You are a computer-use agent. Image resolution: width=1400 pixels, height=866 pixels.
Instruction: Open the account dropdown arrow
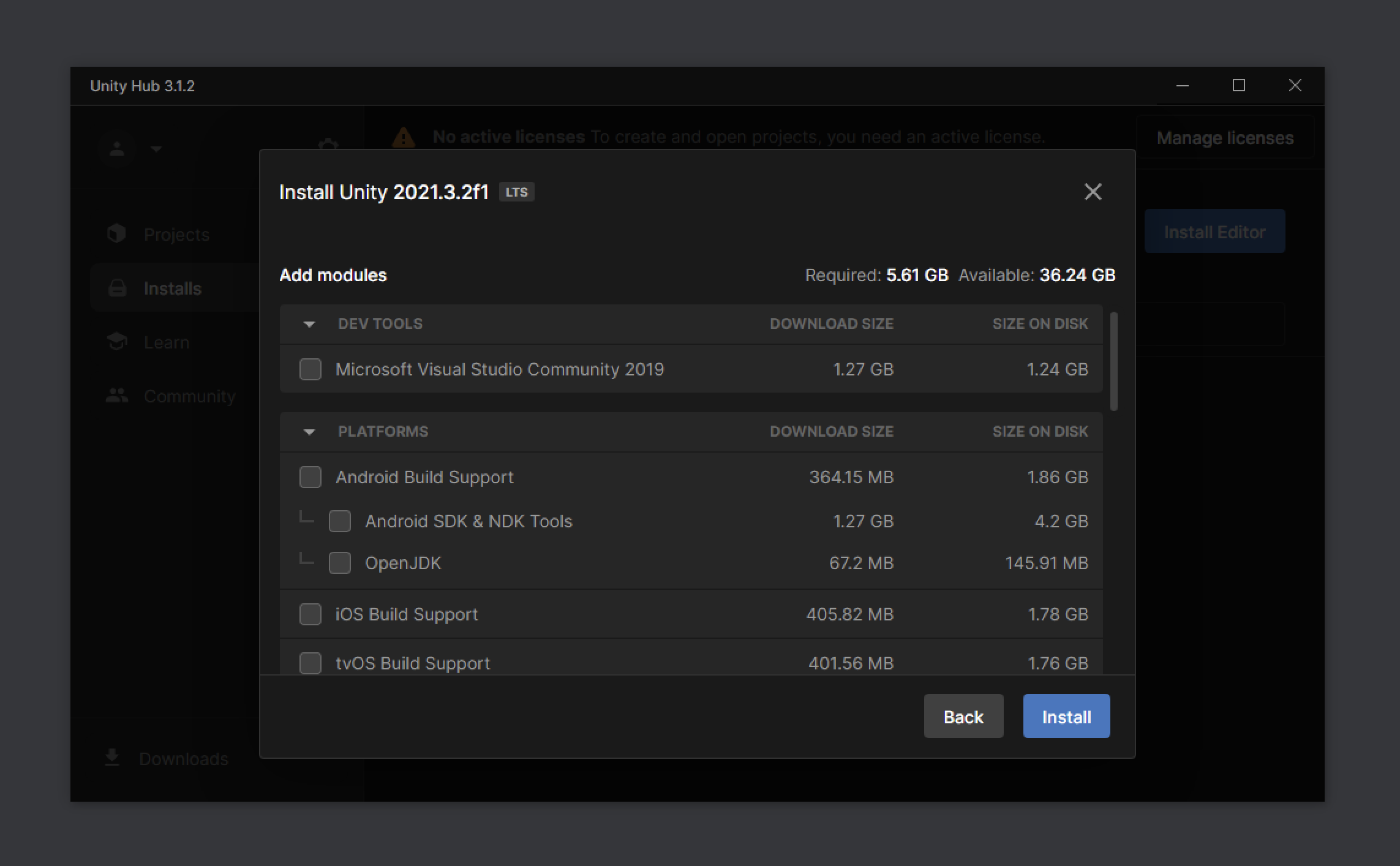(x=156, y=149)
